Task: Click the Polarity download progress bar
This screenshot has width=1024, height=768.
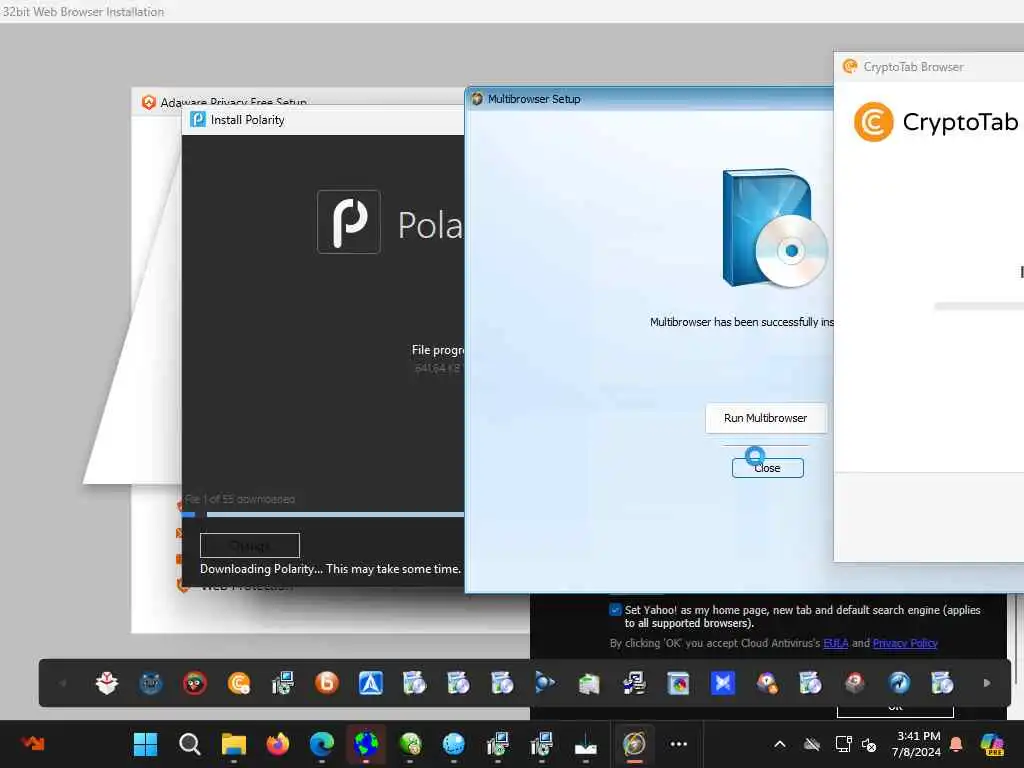Action: pos(323,515)
